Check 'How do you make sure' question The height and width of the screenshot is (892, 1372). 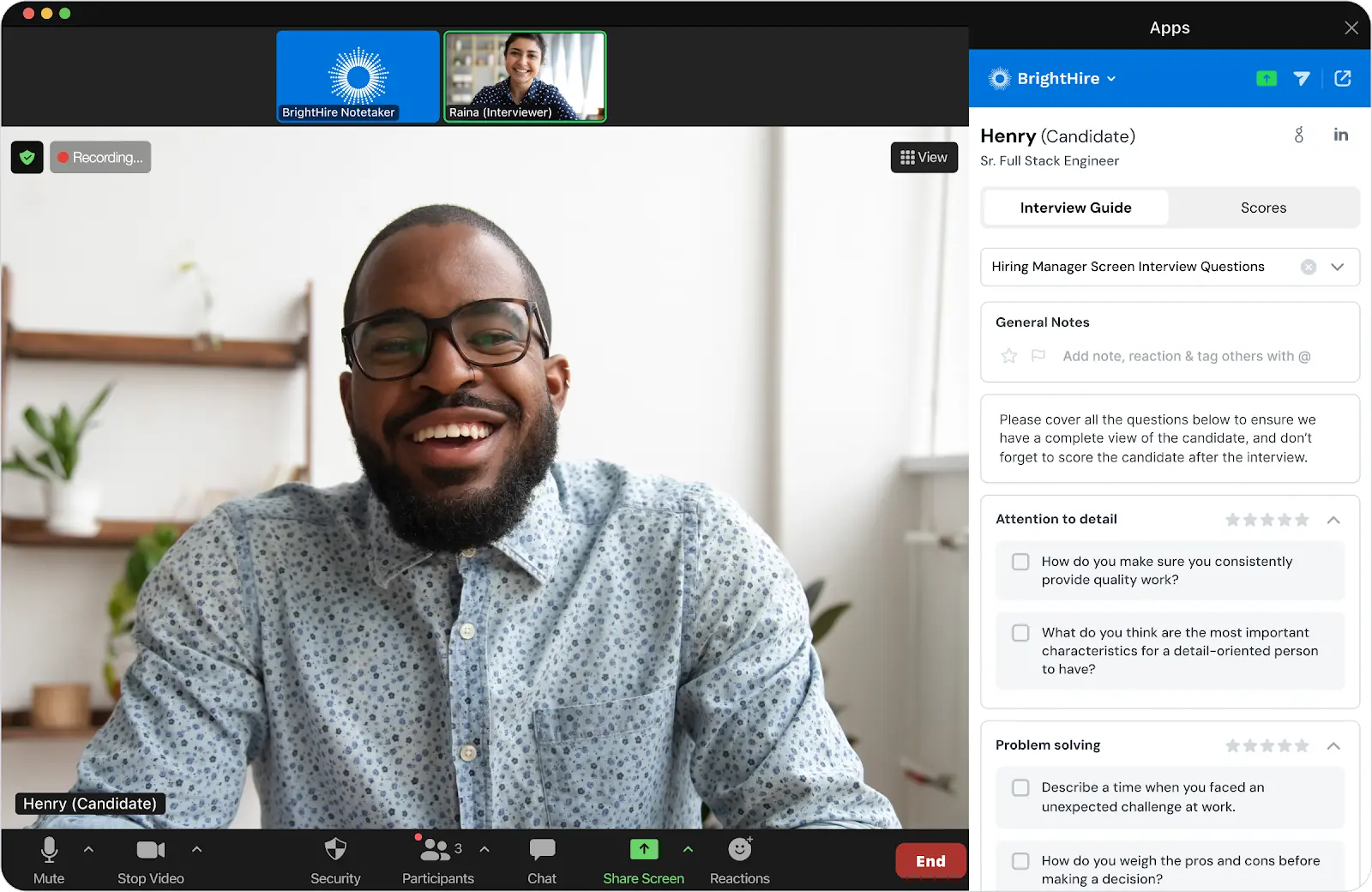click(x=1020, y=562)
